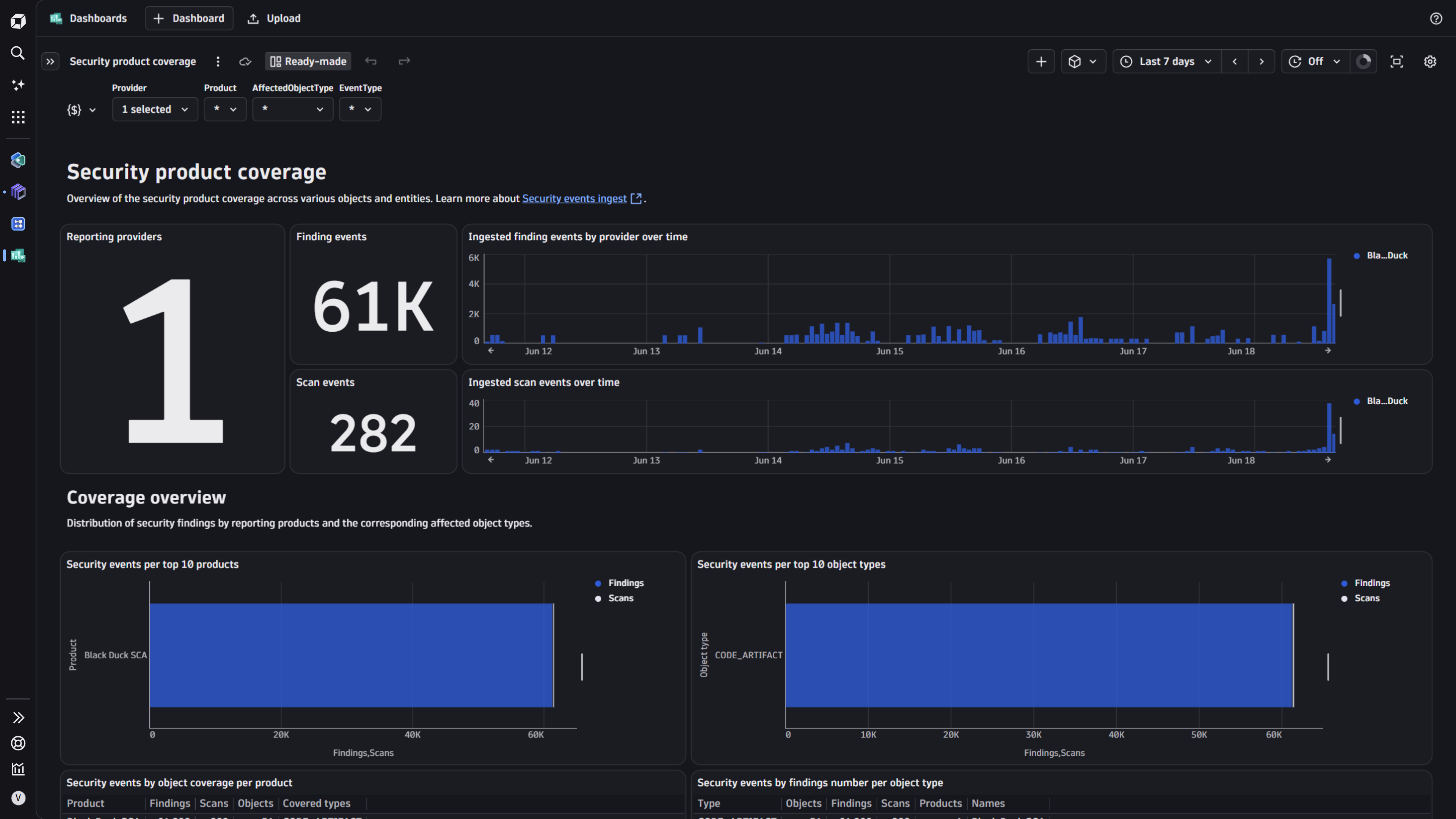Click the Finding events 61K value

373,307
